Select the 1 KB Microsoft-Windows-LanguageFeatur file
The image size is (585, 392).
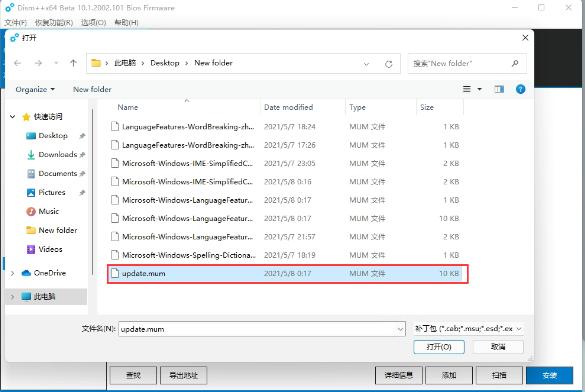pos(287,200)
